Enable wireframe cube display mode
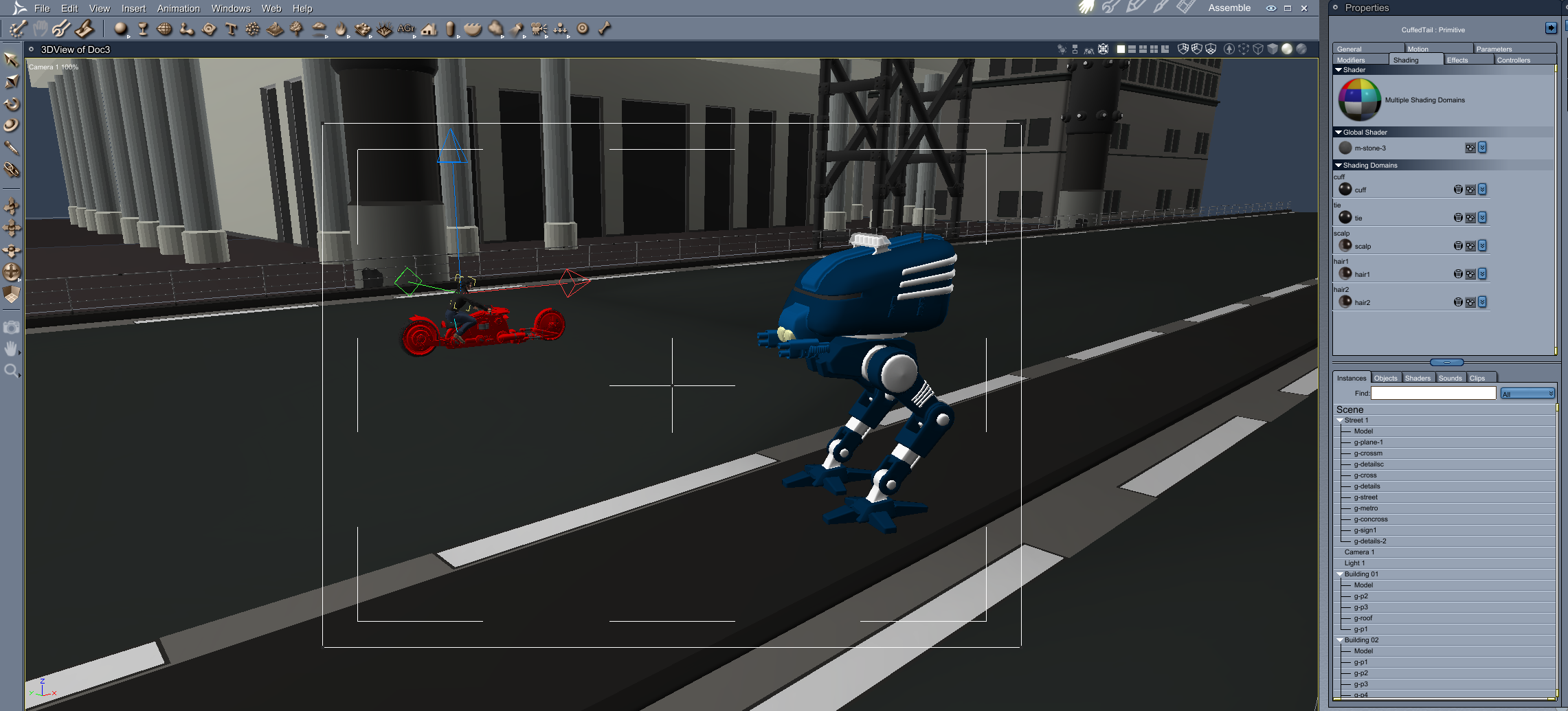Screen dimensions: 1568x711 pyautogui.click(x=1258, y=49)
